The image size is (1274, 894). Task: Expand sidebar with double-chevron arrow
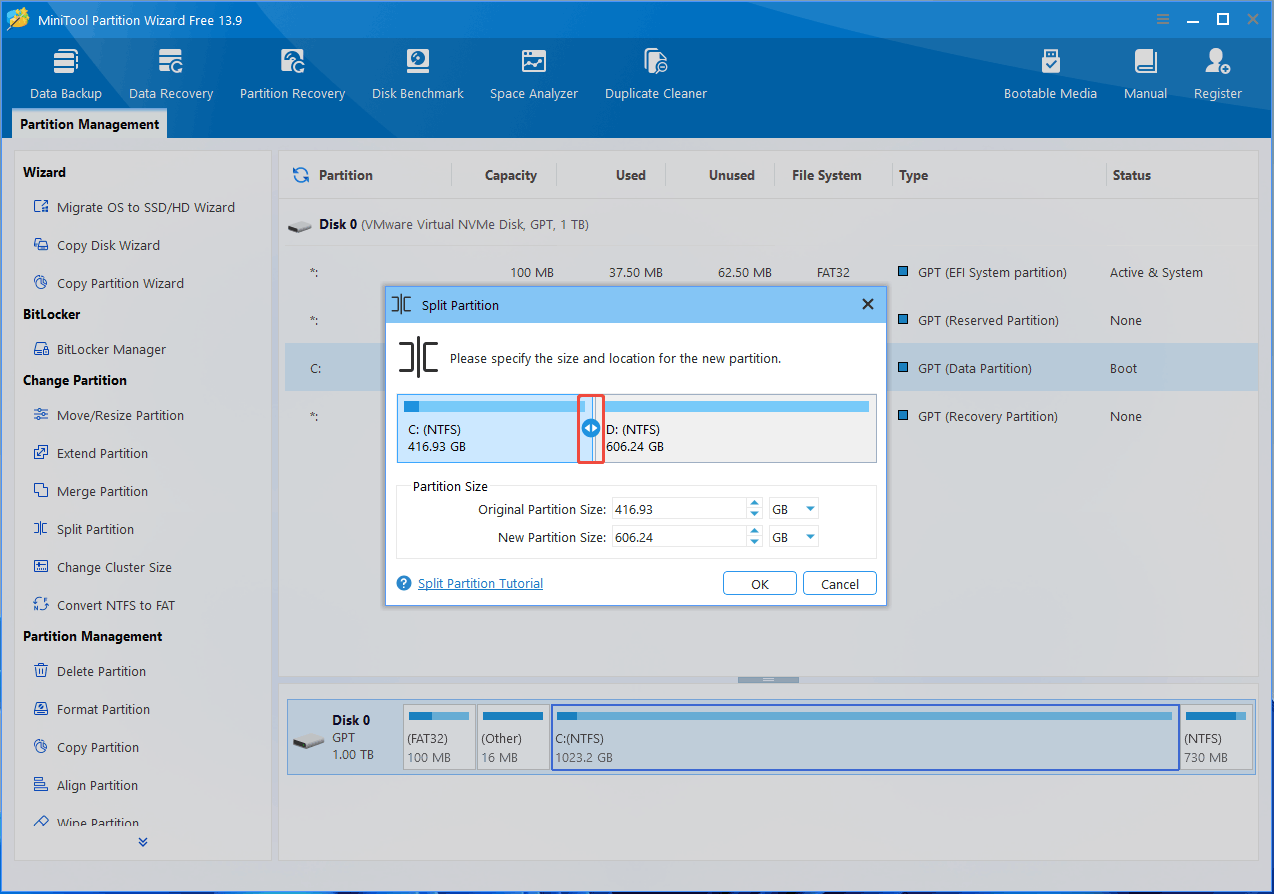[143, 842]
